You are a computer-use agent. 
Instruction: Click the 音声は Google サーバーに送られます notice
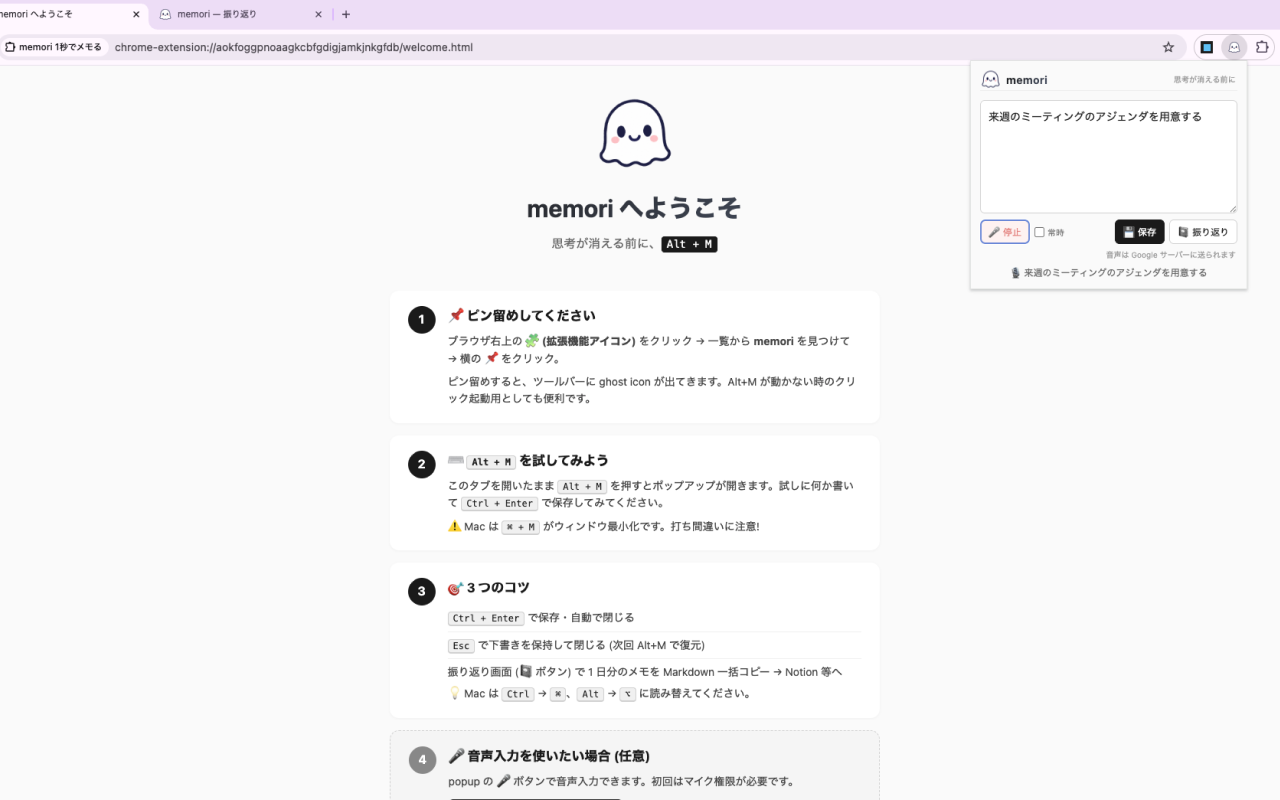[x=1171, y=255]
